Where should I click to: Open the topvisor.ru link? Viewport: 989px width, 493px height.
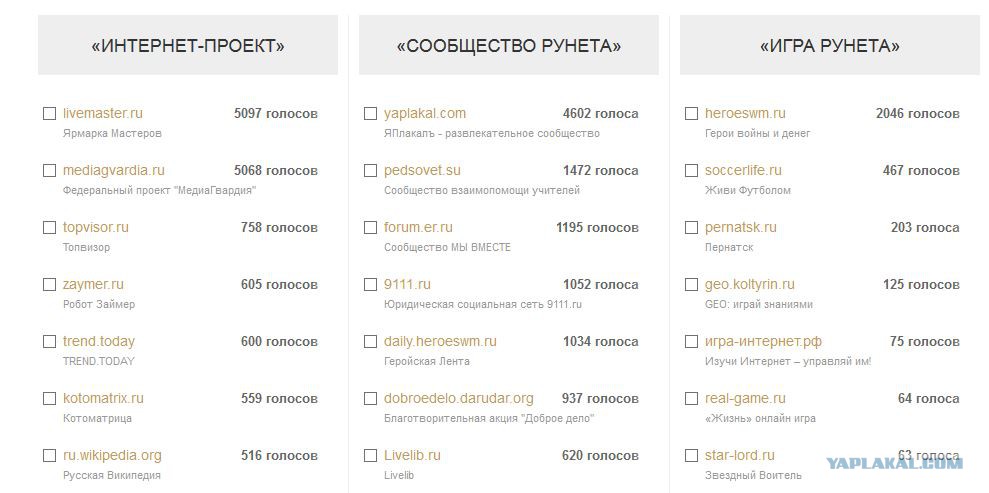tap(95, 228)
